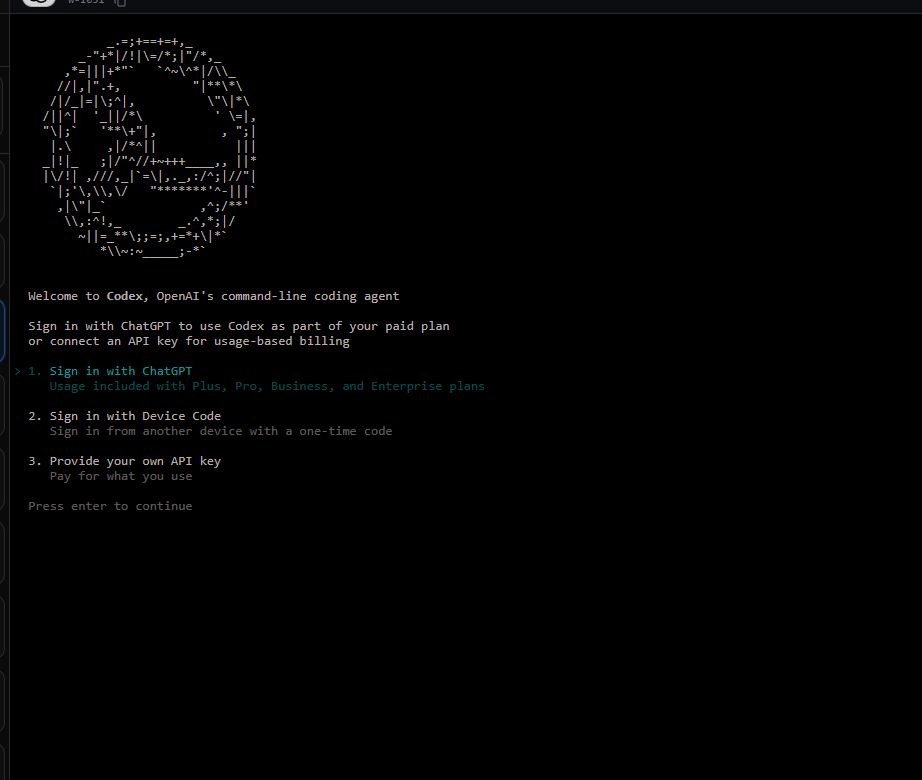Click the 'Press enter to continue' prompt
The height and width of the screenshot is (780, 922).
[110, 506]
